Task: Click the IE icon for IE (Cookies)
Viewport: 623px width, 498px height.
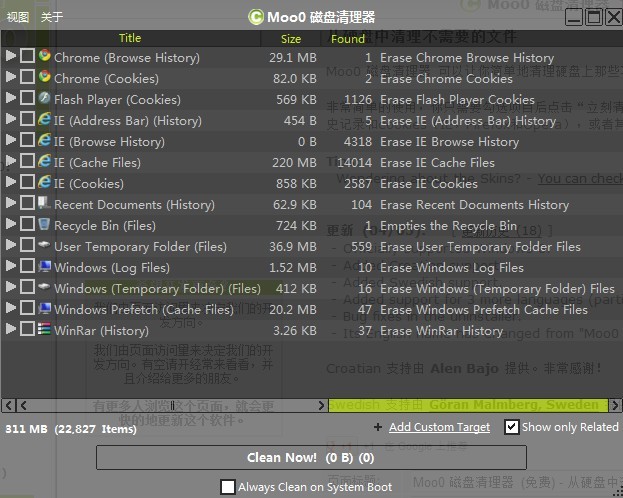Action: click(44, 182)
